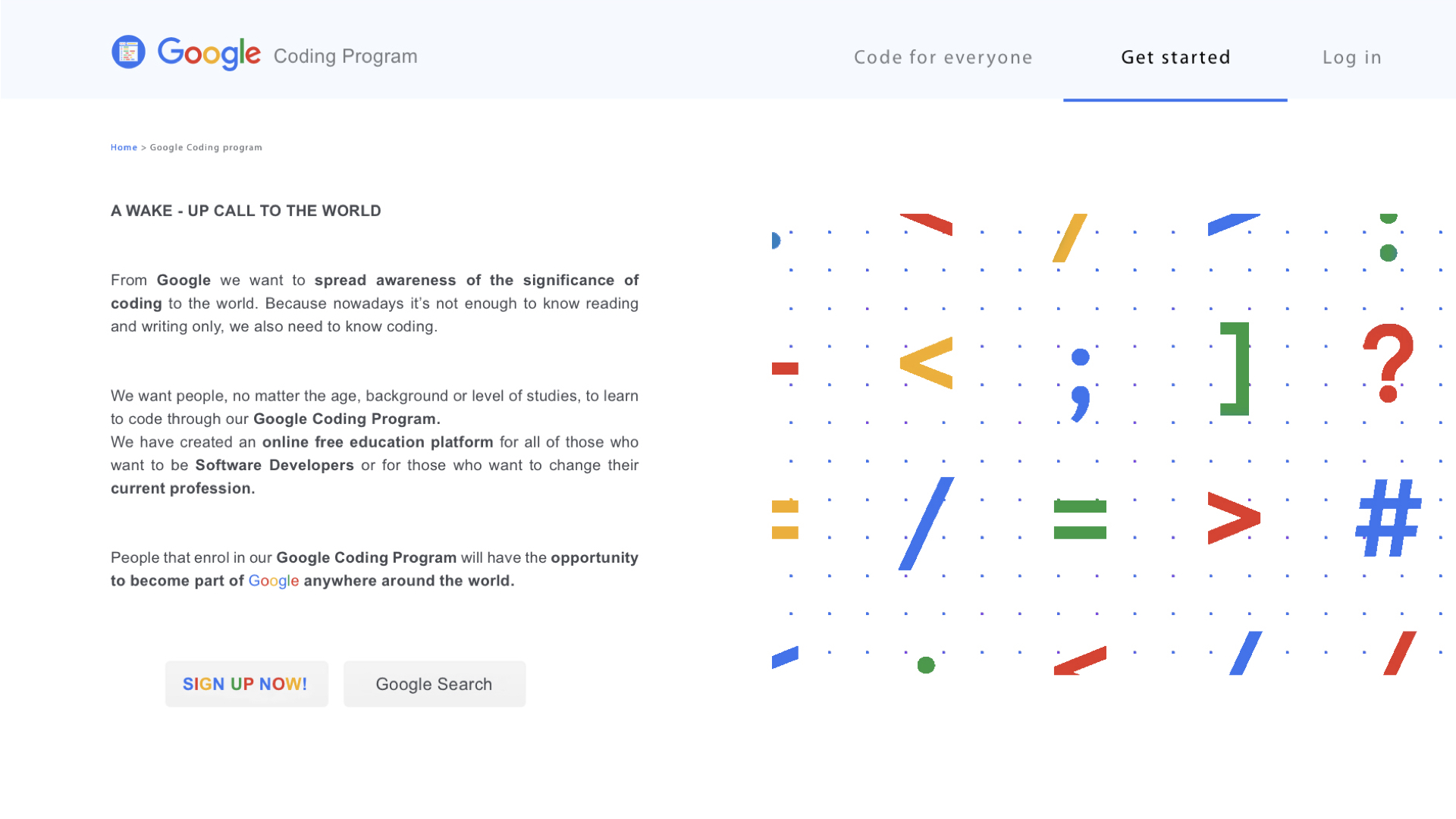Viewport: 1456px width, 819px height.
Task: Click the round blue coding logo icon
Action: [x=128, y=52]
